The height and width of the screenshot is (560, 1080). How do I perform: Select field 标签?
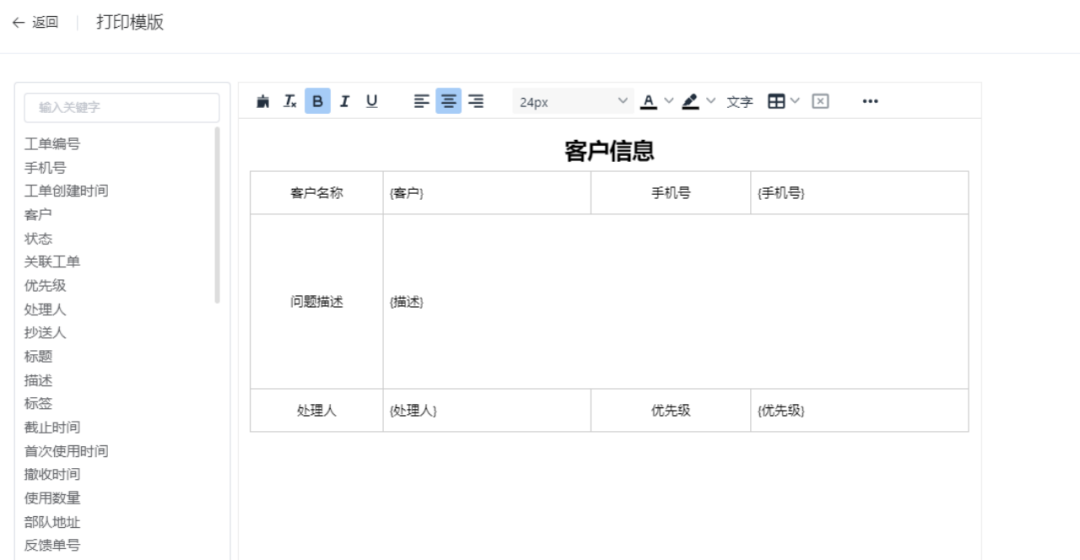coord(38,404)
